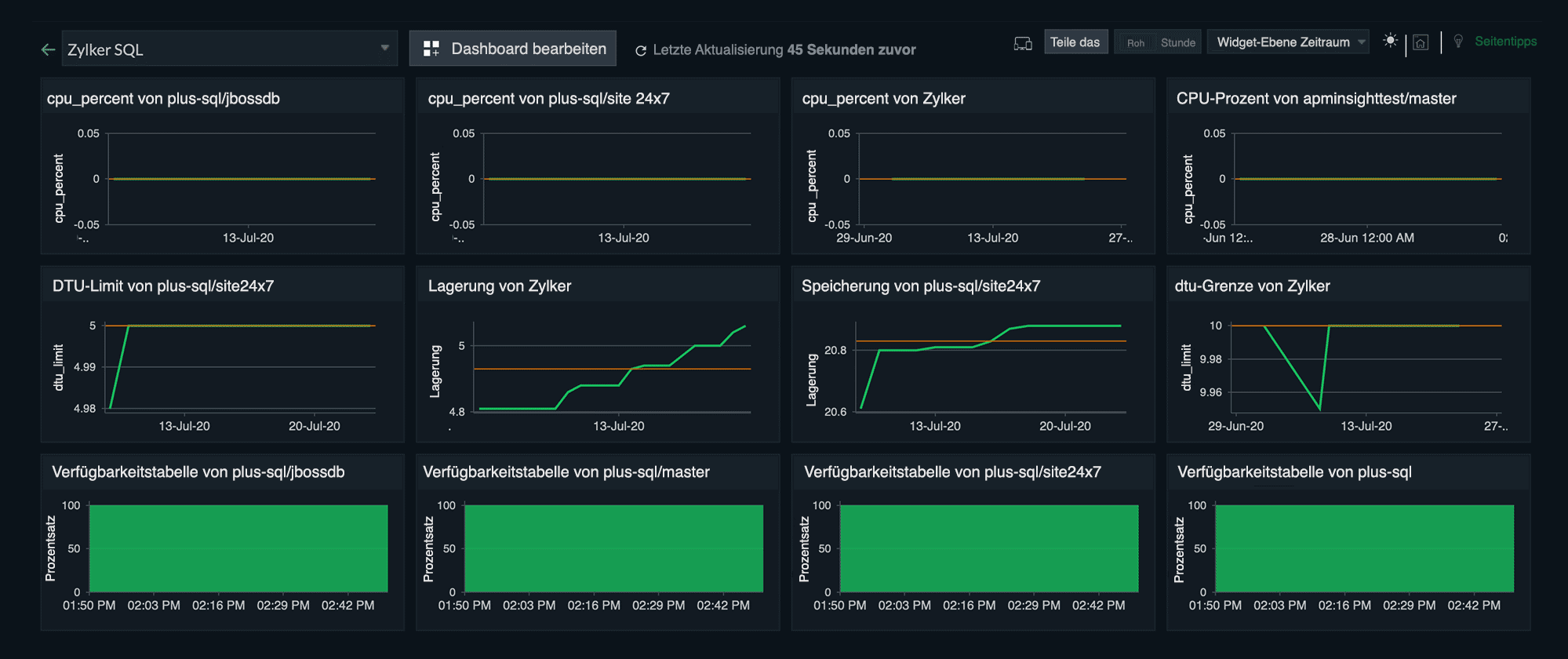The width and height of the screenshot is (1568, 659).
Task: Click the home icon in toolbar
Action: click(1421, 42)
